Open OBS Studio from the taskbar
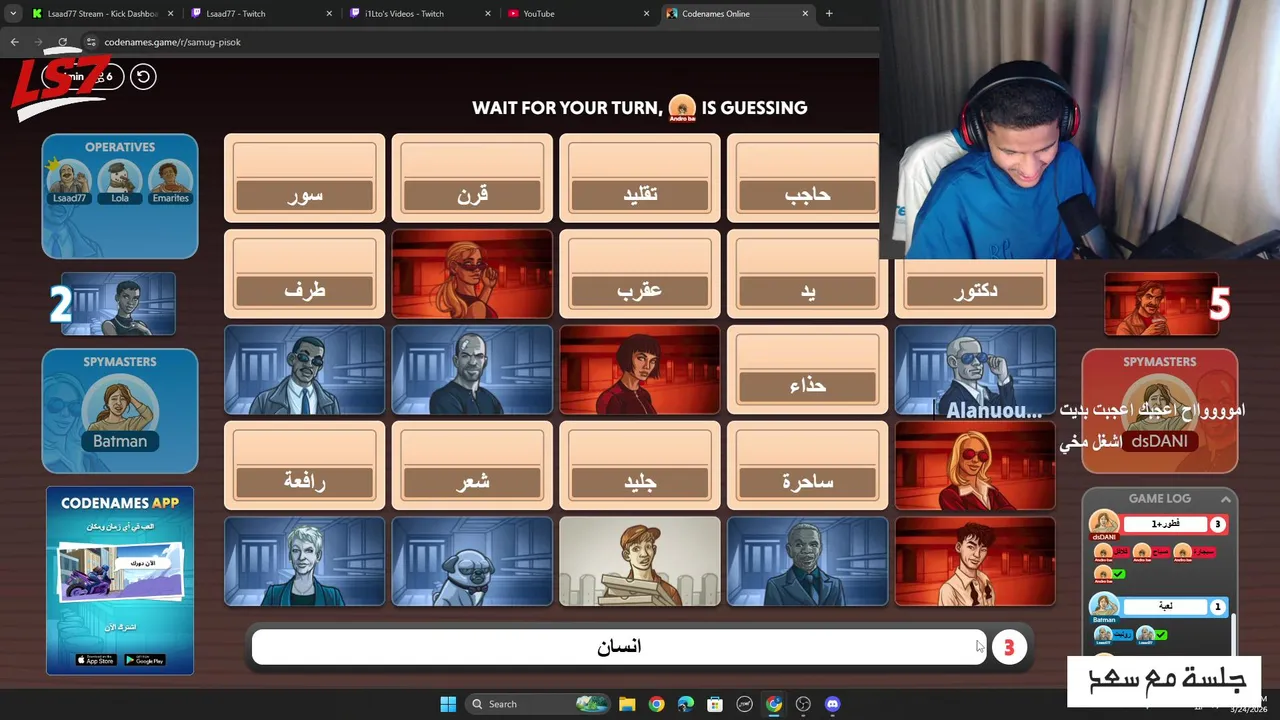The height and width of the screenshot is (720, 1280). click(x=803, y=704)
